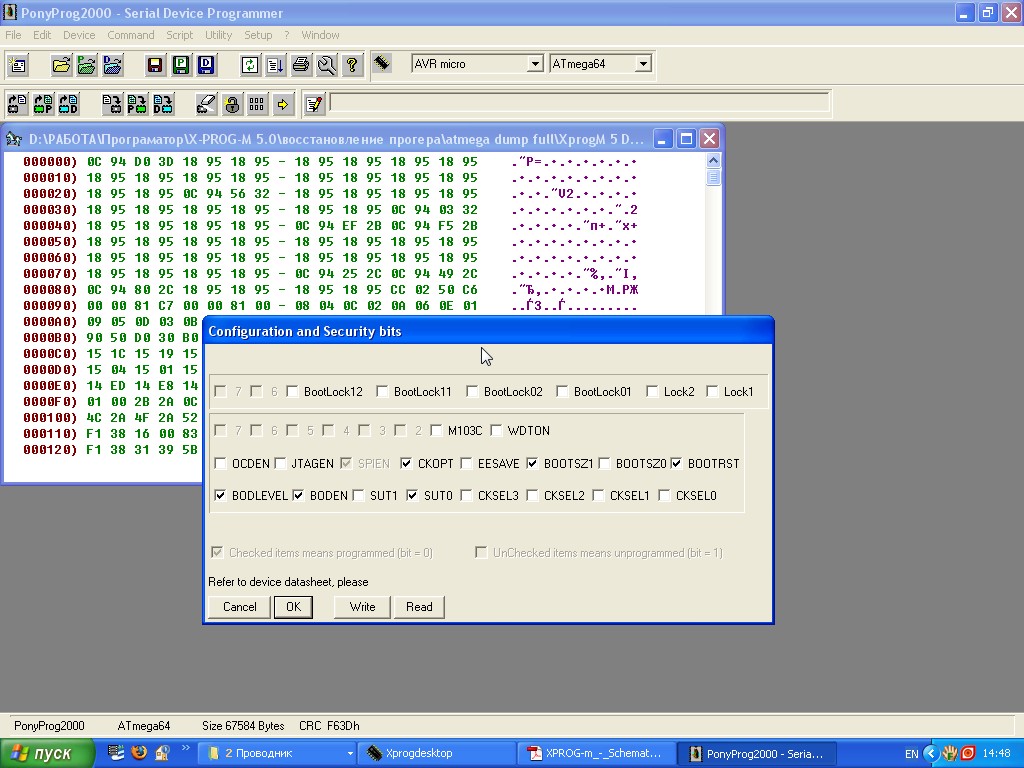The height and width of the screenshot is (768, 1024).
Task: Click the yellow arrow toolbar icon
Action: pyautogui.click(x=283, y=104)
